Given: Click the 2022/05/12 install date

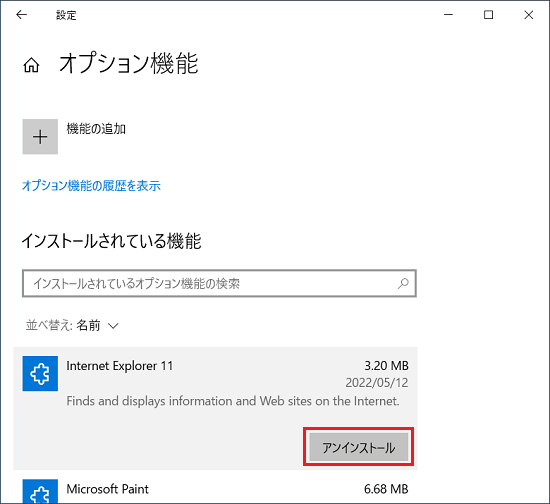Looking at the screenshot, I should point(377,383).
